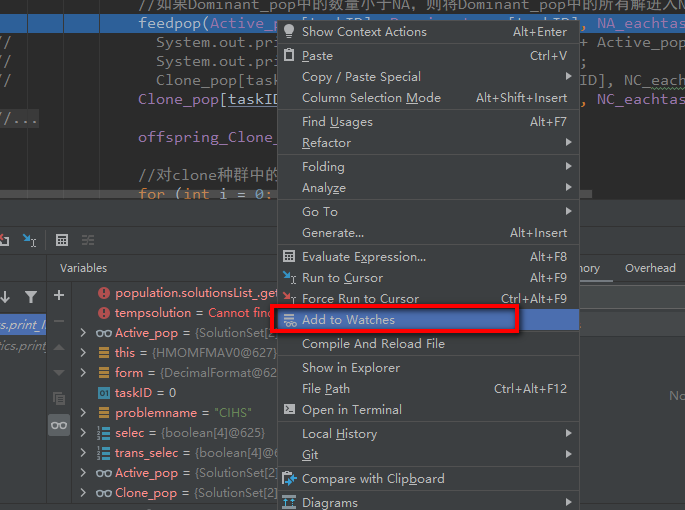This screenshot has height=510, width=685.
Task: Select Add to Watches
Action: click(x=429, y=319)
